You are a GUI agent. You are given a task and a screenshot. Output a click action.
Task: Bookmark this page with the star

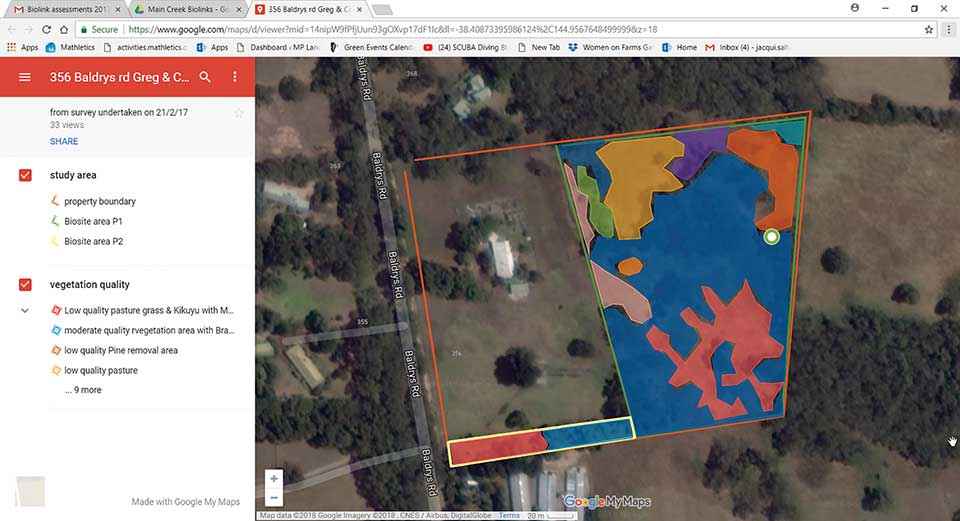(928, 30)
